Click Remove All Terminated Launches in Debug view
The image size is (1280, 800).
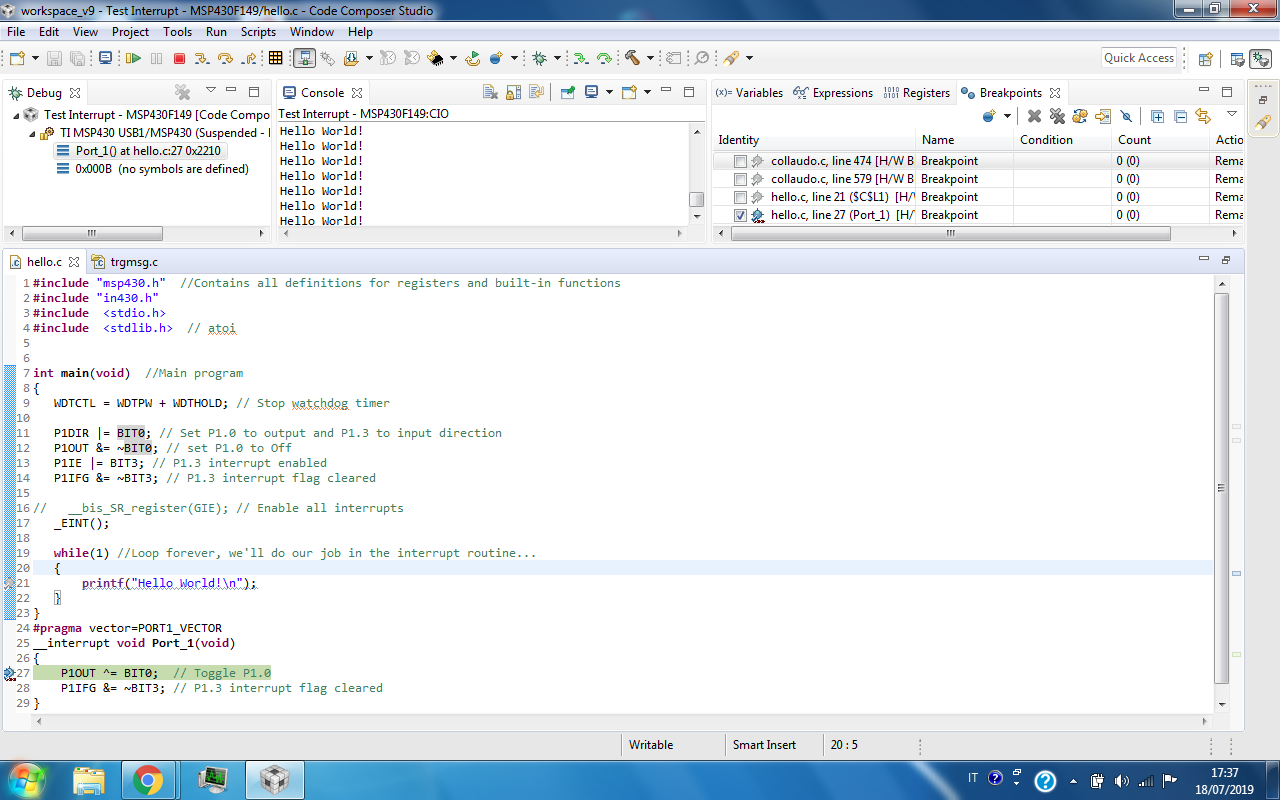coord(182,92)
